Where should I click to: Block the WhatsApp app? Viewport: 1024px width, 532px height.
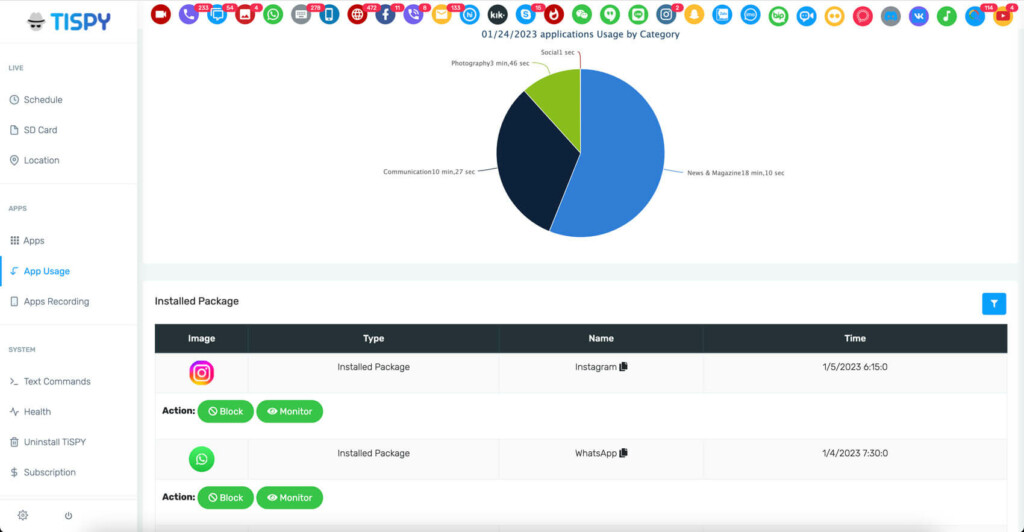(x=225, y=497)
